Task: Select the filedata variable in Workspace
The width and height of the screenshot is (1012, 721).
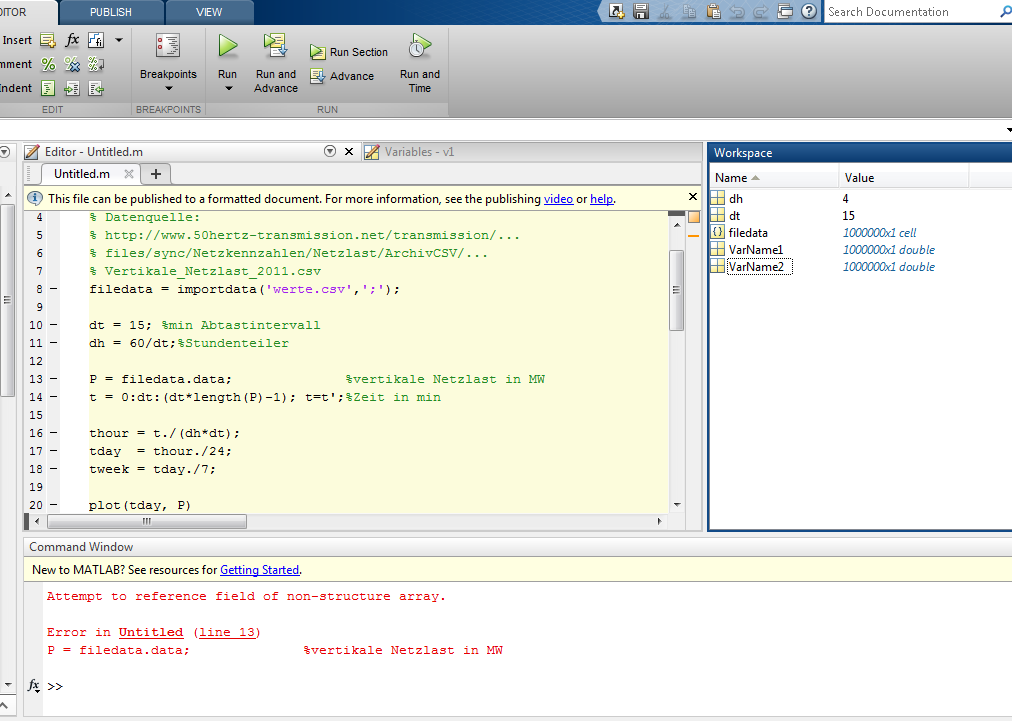Action: coord(748,233)
